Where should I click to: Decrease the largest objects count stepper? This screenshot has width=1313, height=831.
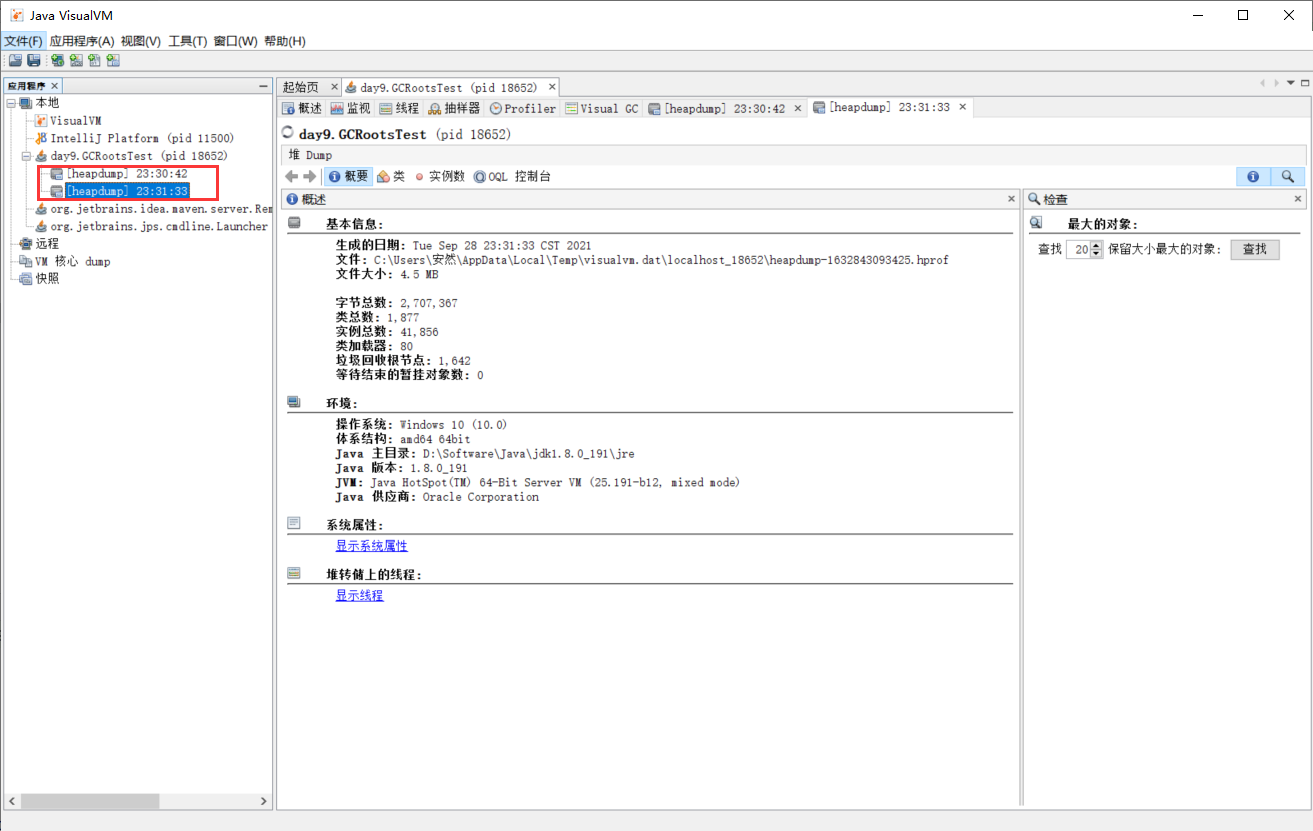click(x=1097, y=253)
